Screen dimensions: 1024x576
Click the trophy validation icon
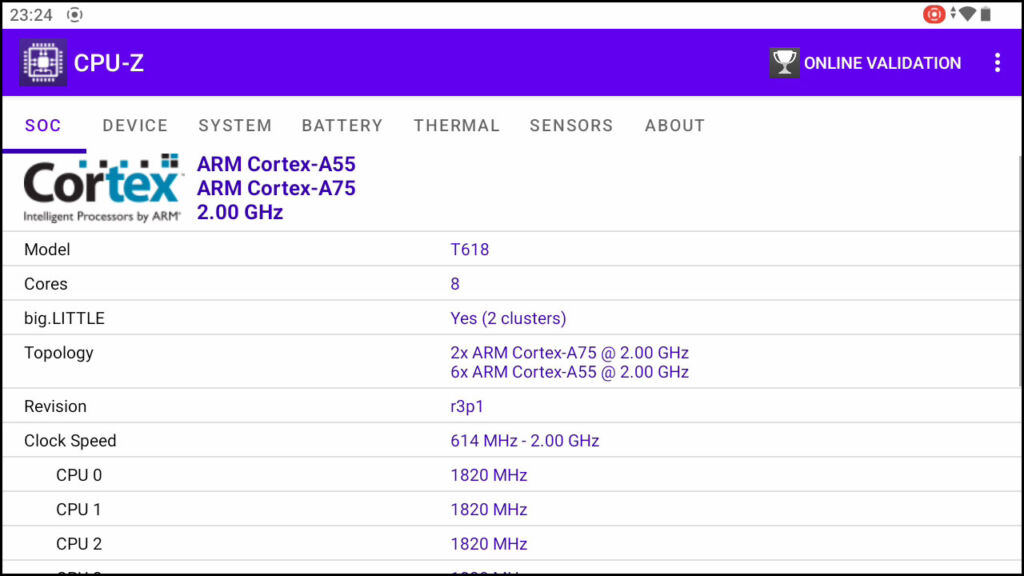point(784,63)
